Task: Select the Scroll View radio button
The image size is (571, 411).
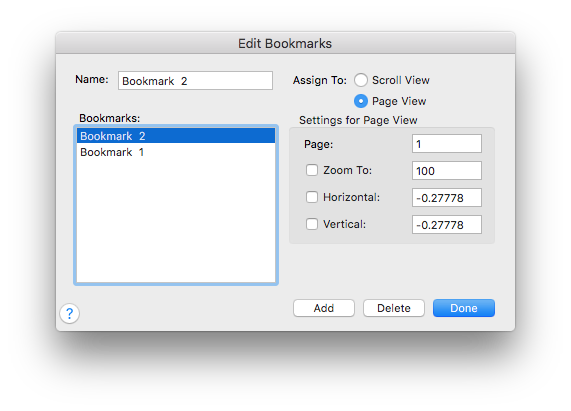Action: [x=361, y=80]
